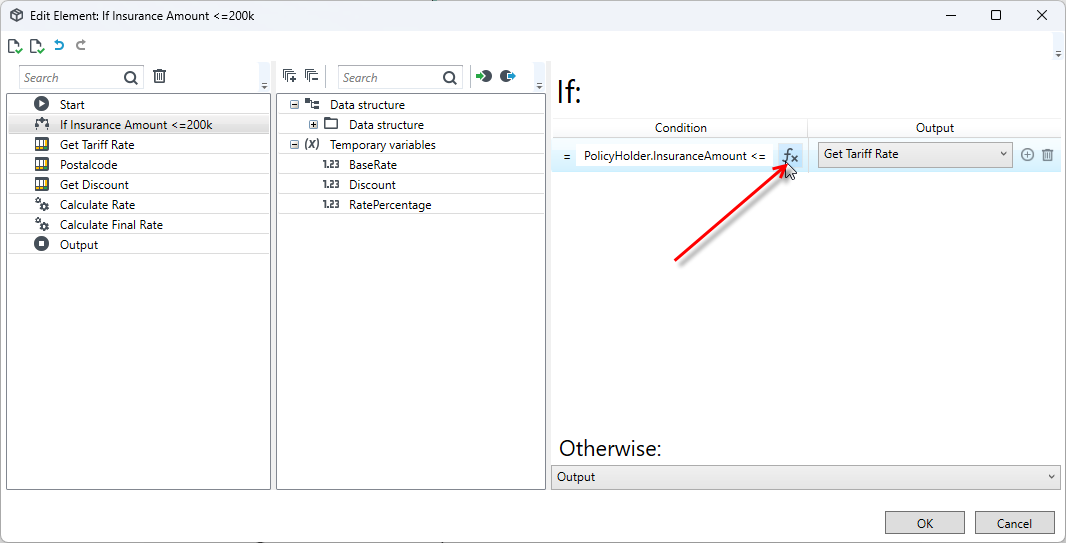Viewport: 1066px width, 543px height.
Task: Click the If Insurance Amount branch icon
Action: [x=41, y=124]
